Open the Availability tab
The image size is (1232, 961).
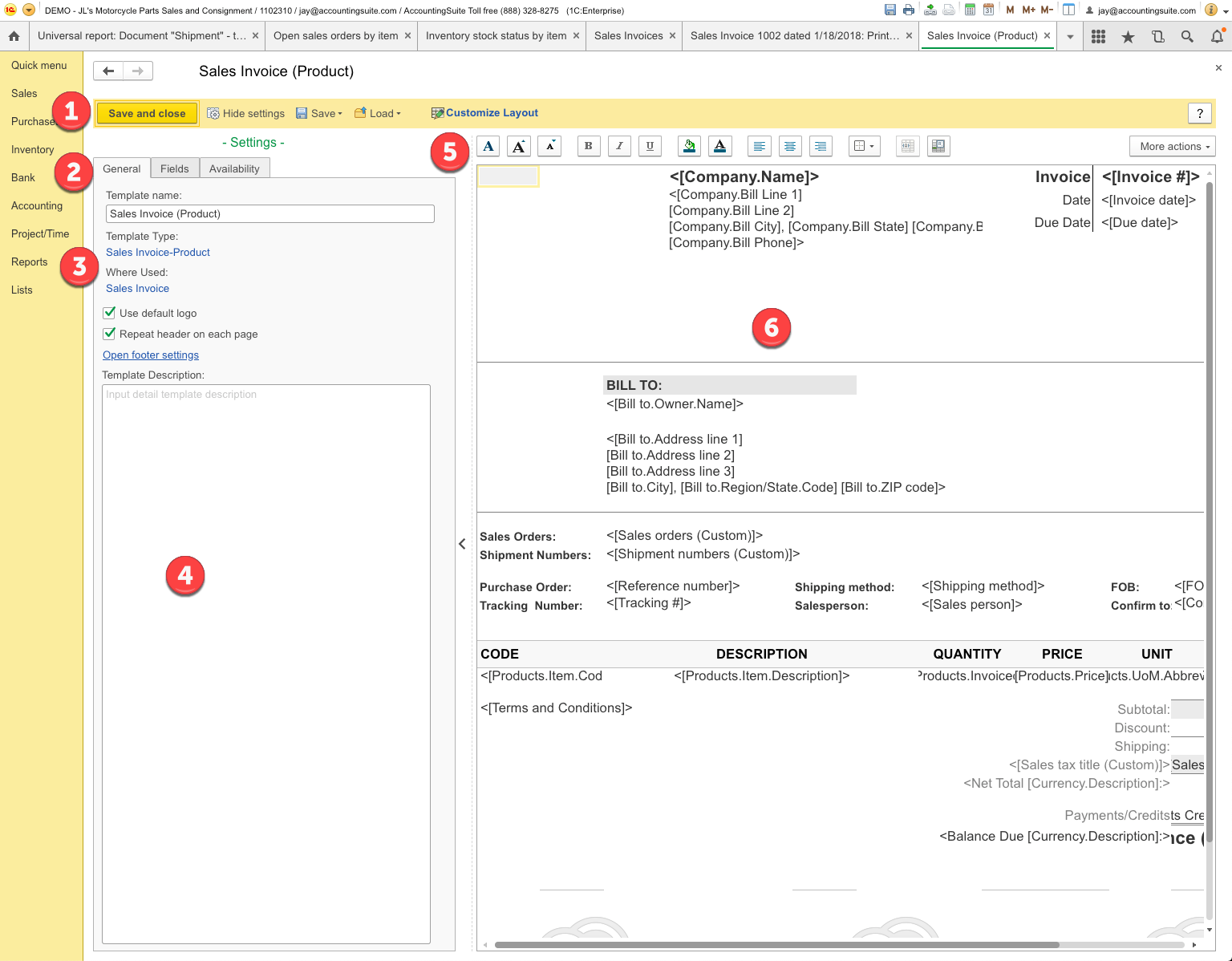click(x=234, y=168)
